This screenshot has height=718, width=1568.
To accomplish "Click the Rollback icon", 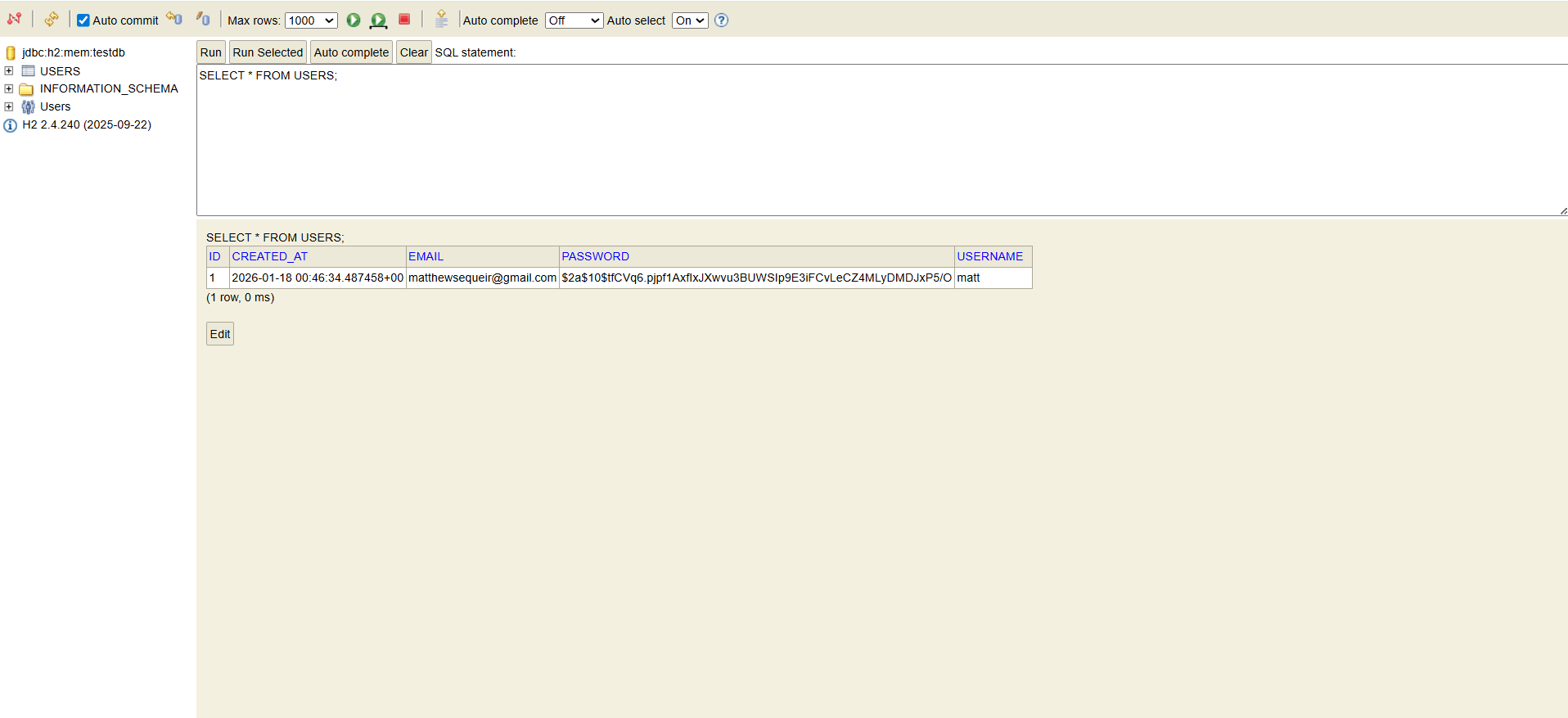I will pos(203,19).
